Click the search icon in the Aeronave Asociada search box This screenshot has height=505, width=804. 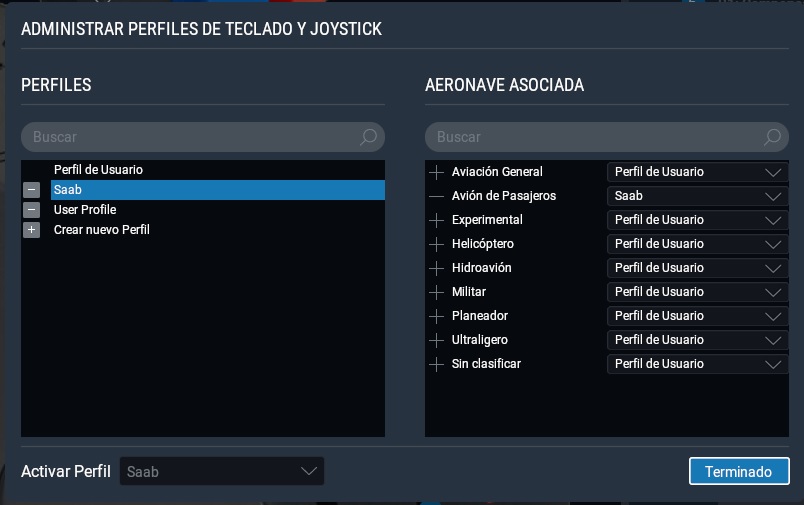coord(772,137)
